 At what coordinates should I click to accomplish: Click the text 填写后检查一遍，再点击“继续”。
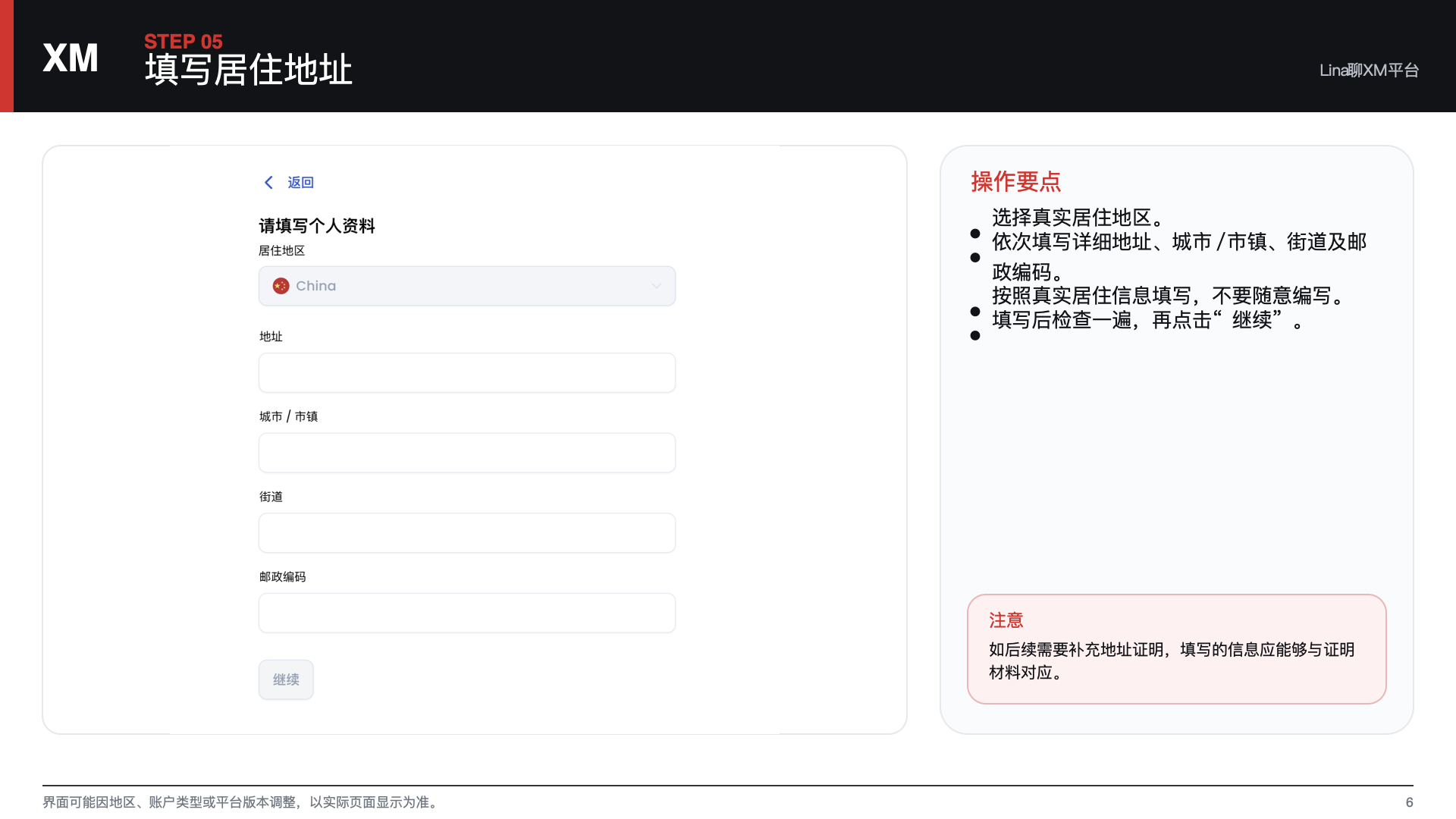click(x=1148, y=320)
